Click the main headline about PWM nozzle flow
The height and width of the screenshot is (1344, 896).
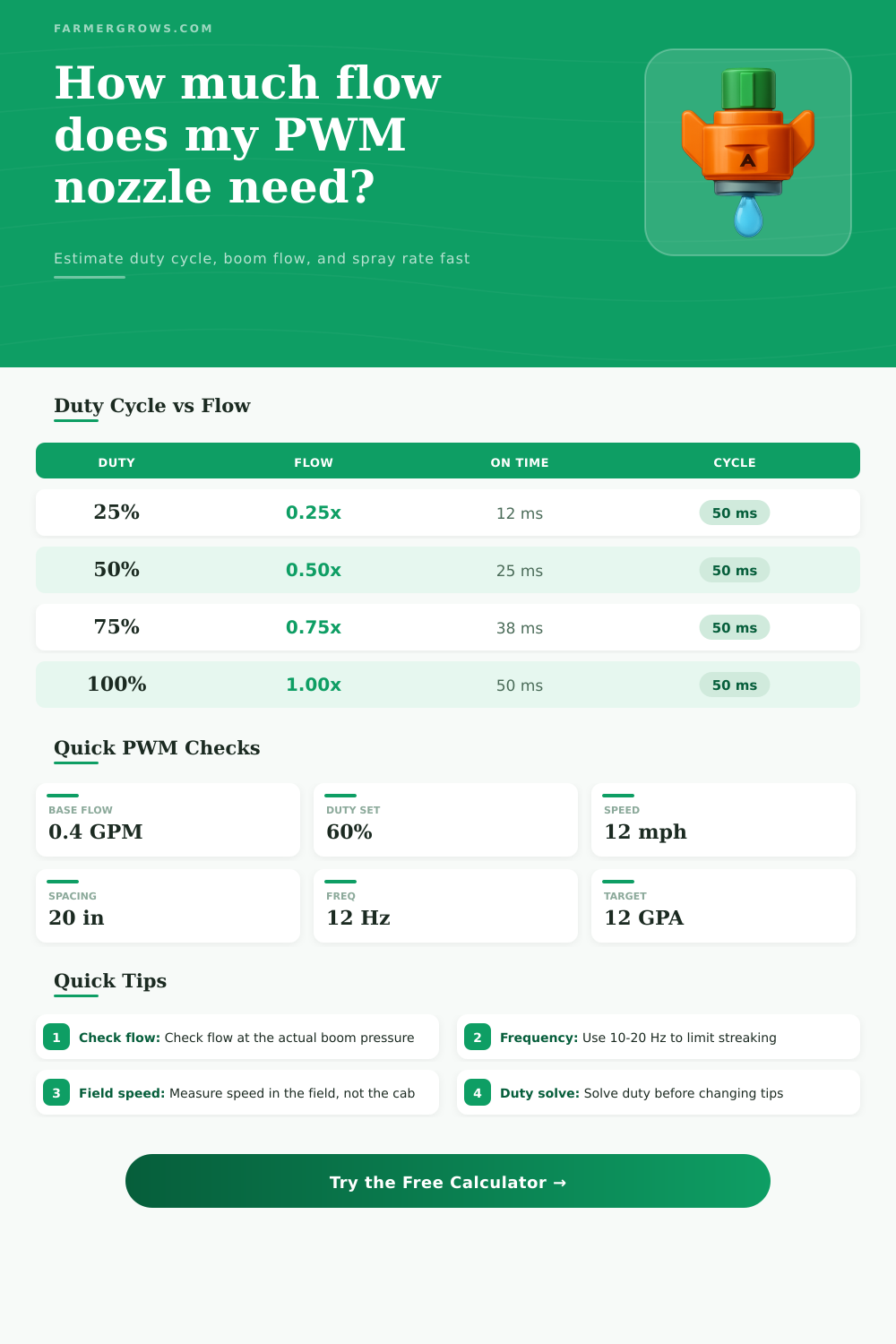point(248,134)
